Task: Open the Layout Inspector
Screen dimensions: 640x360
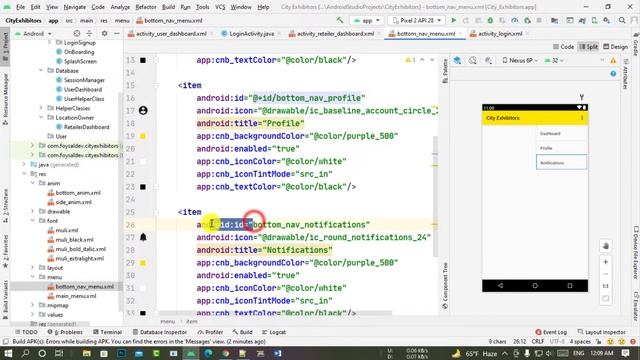Action: click(601, 332)
